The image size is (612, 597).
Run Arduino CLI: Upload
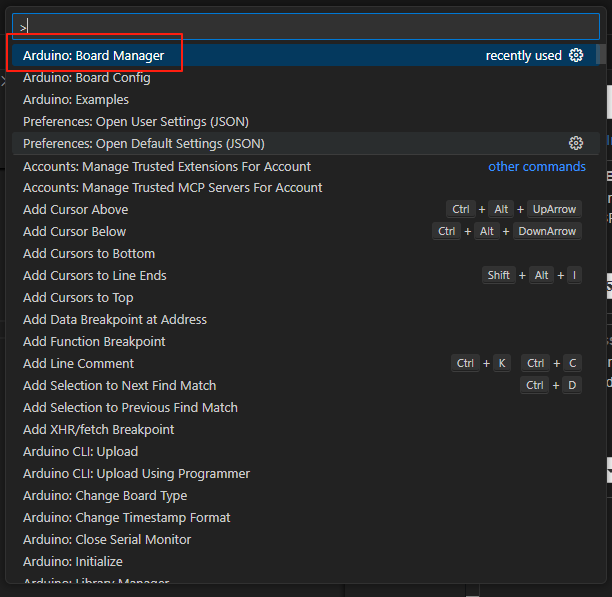[306, 451]
